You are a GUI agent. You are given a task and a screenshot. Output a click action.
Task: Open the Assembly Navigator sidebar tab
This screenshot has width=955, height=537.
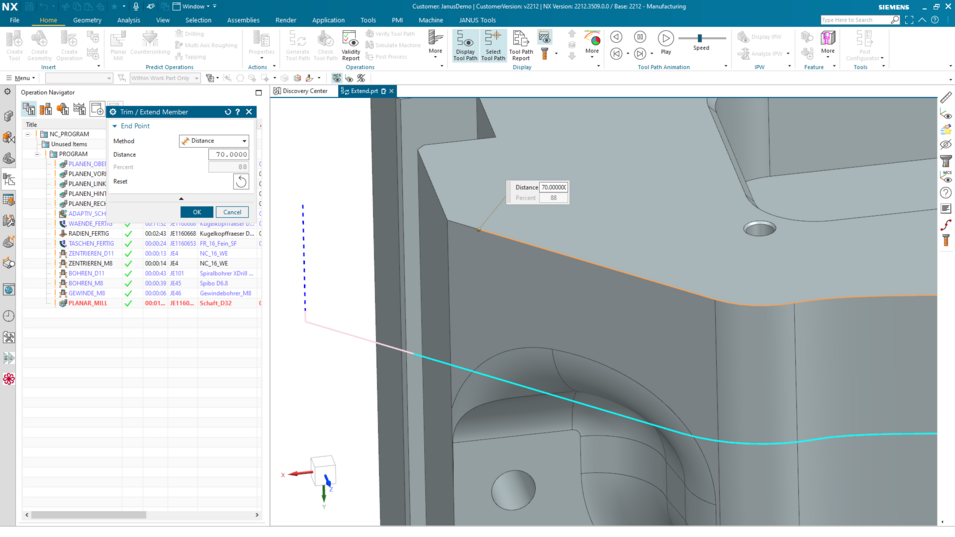(9, 116)
